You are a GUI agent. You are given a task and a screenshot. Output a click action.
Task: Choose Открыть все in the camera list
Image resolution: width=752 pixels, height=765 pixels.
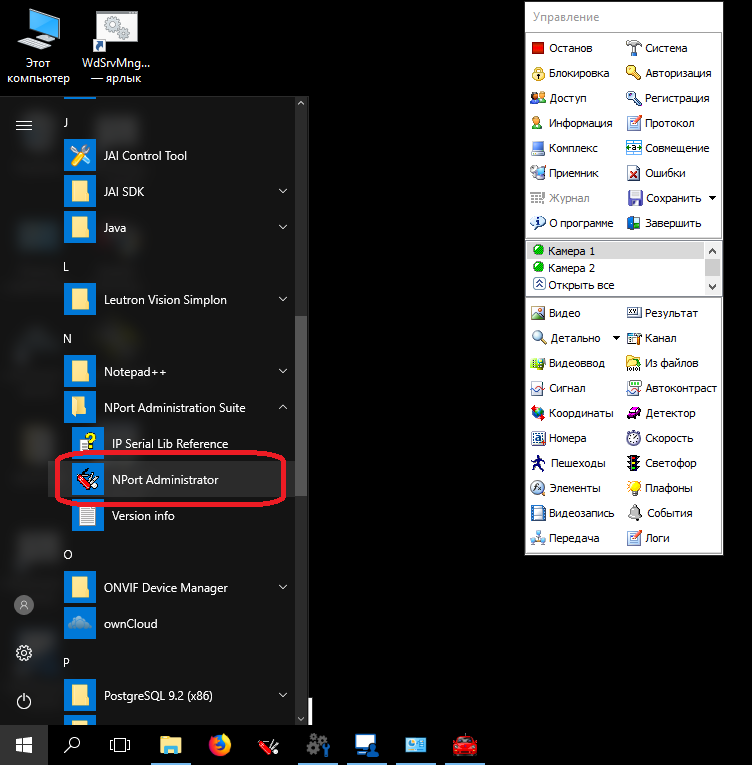pyautogui.click(x=580, y=285)
